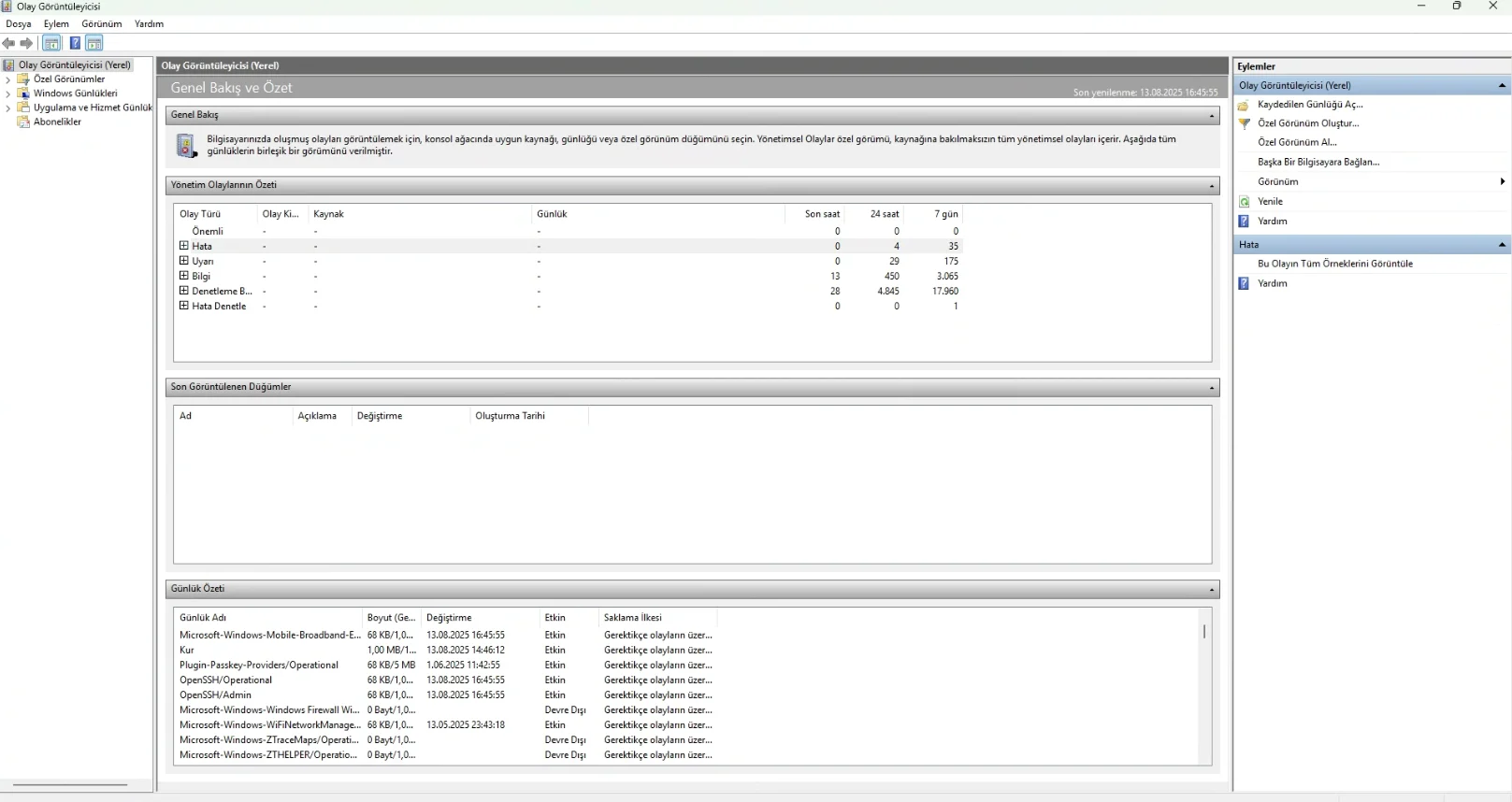
Task: Click the Kaydedilen Günlüğü Aç folder icon
Action: tap(1244, 105)
